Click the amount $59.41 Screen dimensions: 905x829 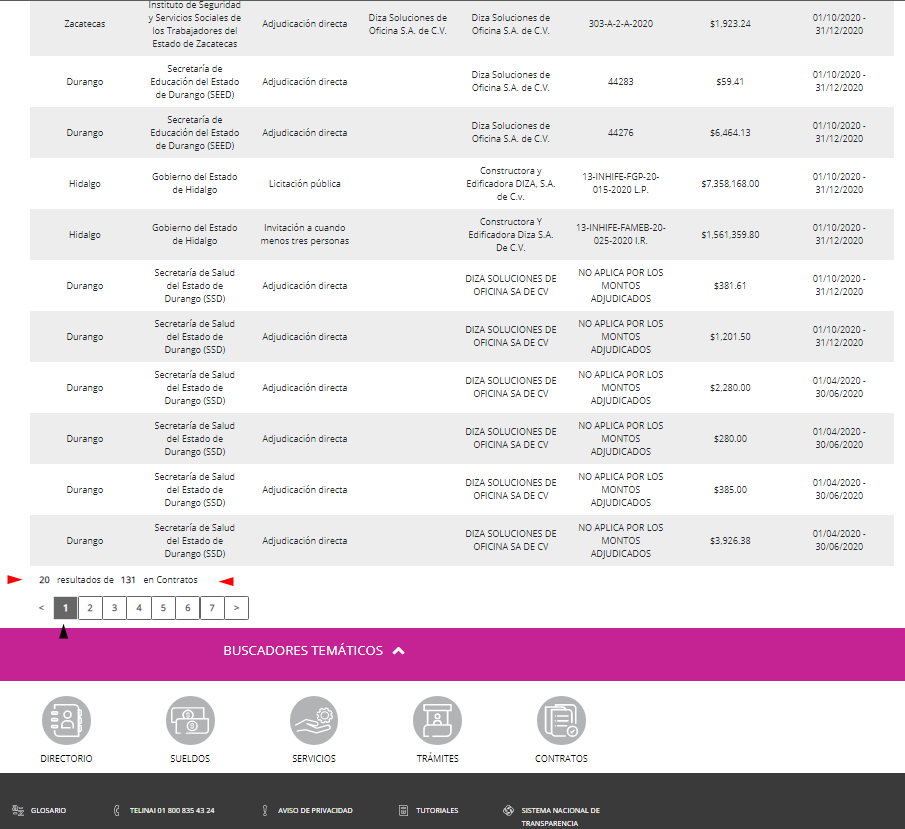[x=730, y=81]
